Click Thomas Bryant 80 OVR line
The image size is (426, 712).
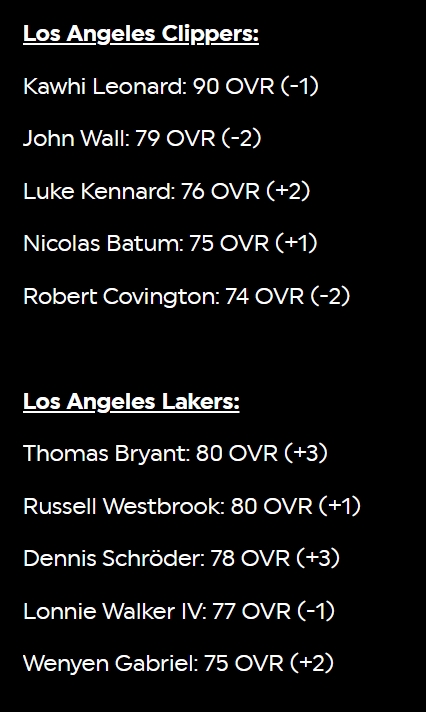click(175, 454)
